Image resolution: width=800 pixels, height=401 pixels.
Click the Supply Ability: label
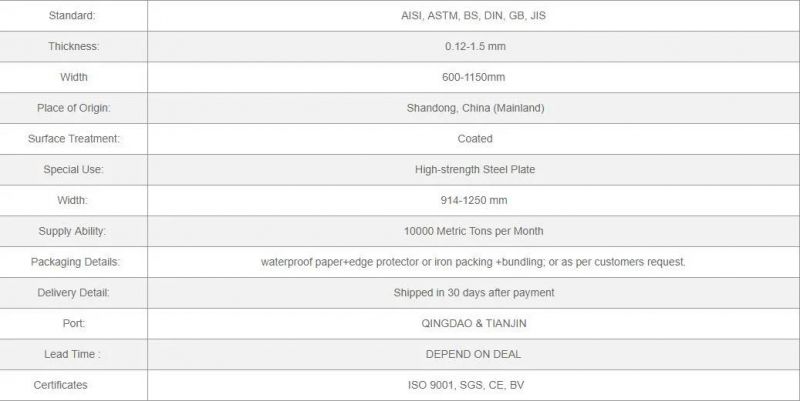click(72, 231)
